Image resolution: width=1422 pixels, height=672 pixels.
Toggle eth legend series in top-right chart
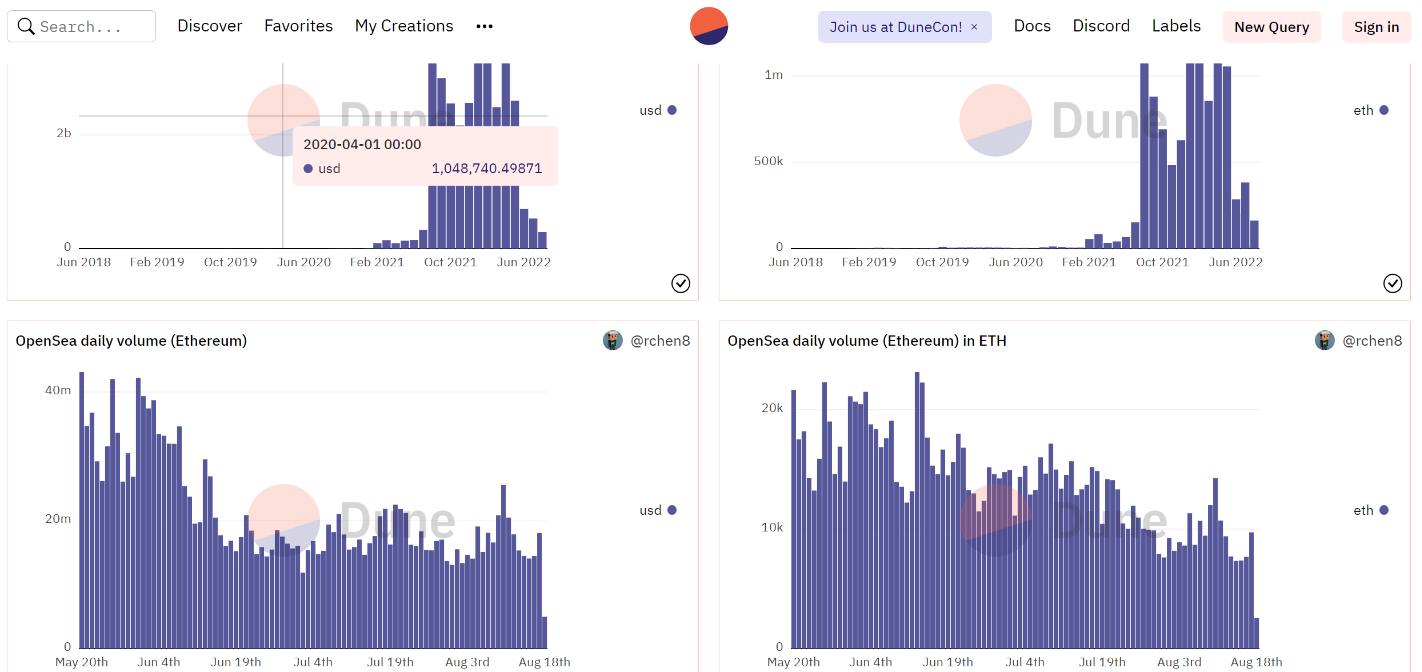(x=1370, y=110)
